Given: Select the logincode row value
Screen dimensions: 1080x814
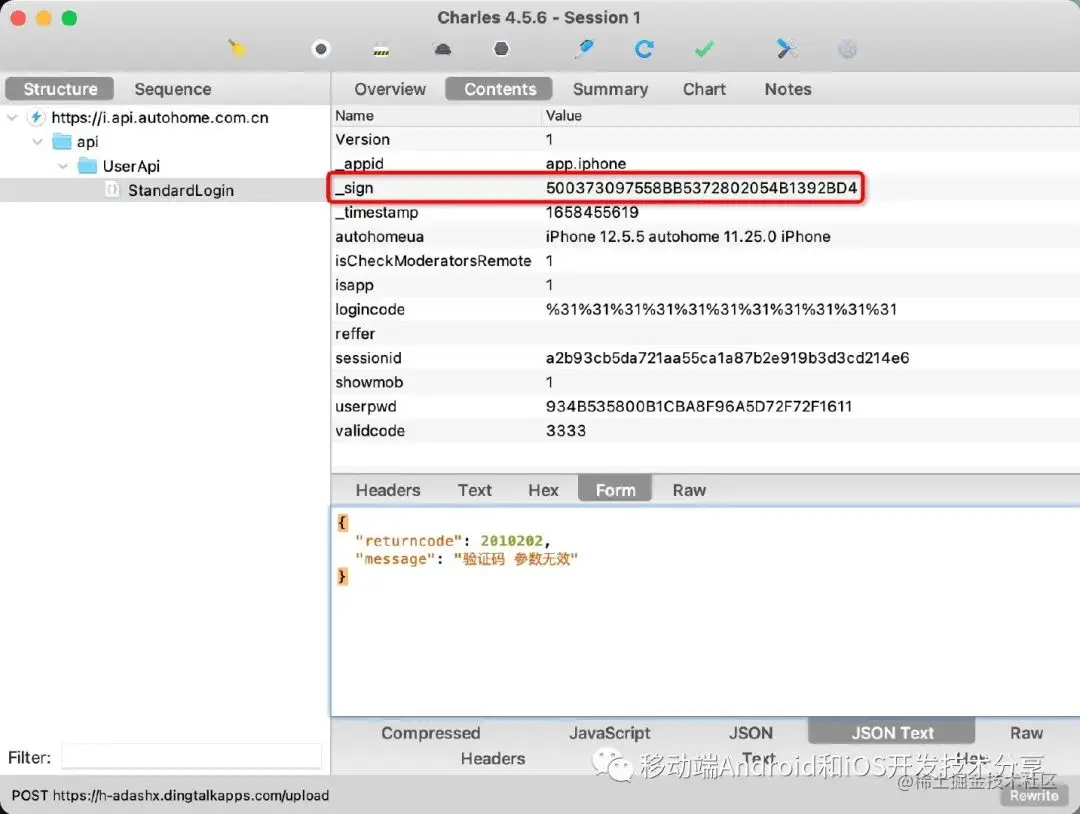Looking at the screenshot, I should click(x=721, y=309).
